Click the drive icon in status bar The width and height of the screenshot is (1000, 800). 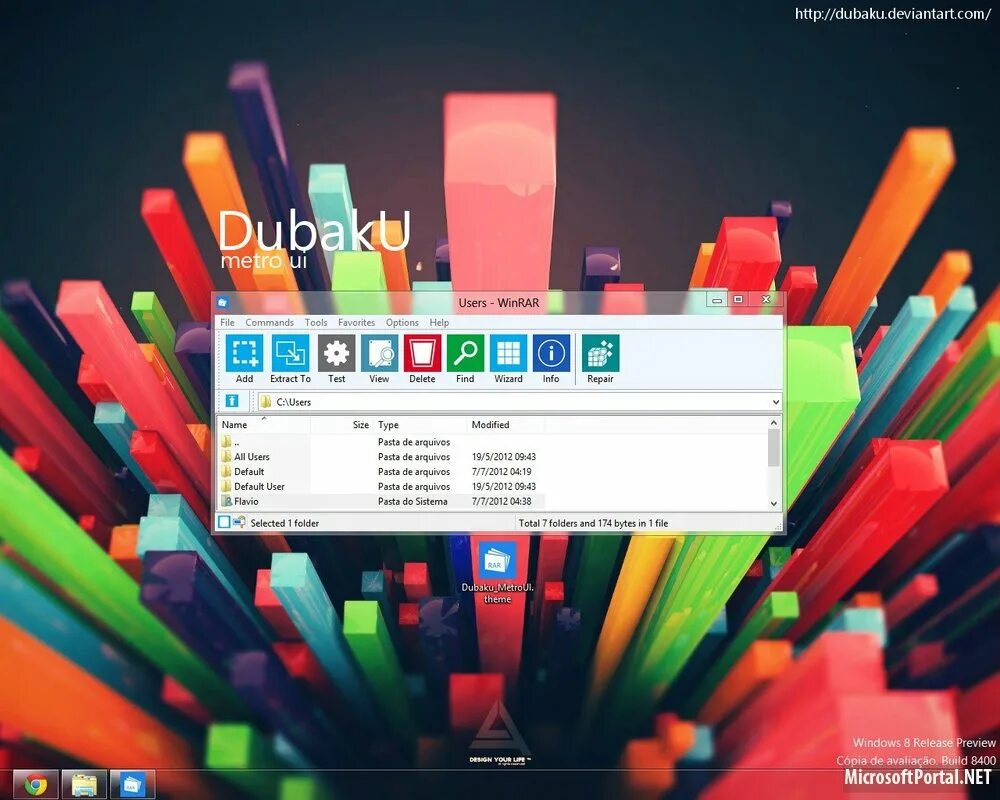coord(224,522)
